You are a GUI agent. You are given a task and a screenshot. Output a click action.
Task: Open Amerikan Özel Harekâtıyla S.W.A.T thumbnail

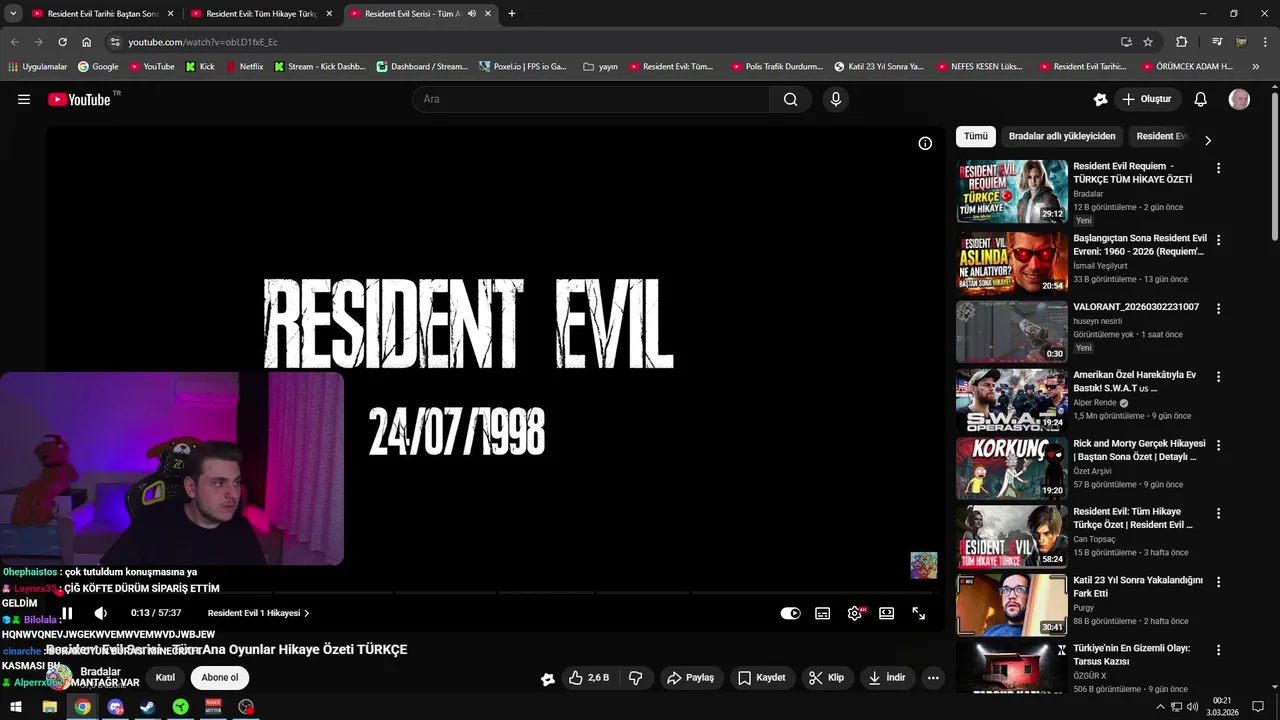coord(1011,400)
